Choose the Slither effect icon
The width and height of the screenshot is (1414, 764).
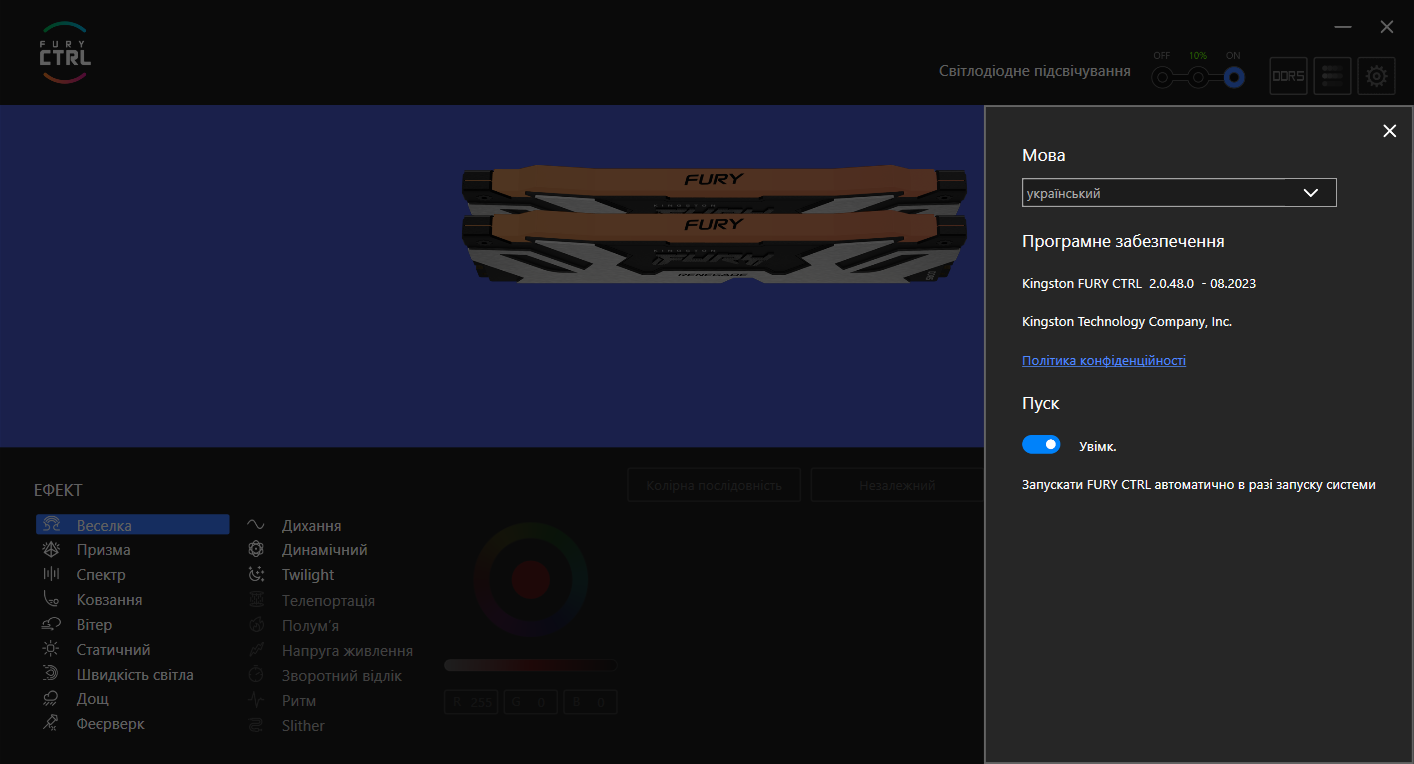(x=256, y=726)
